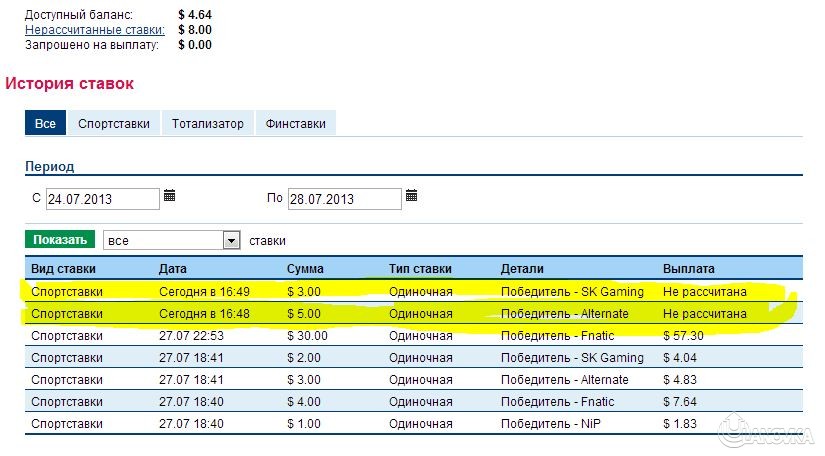Click the 'Вид ставки' column header
825x456 pixels.
point(63,269)
